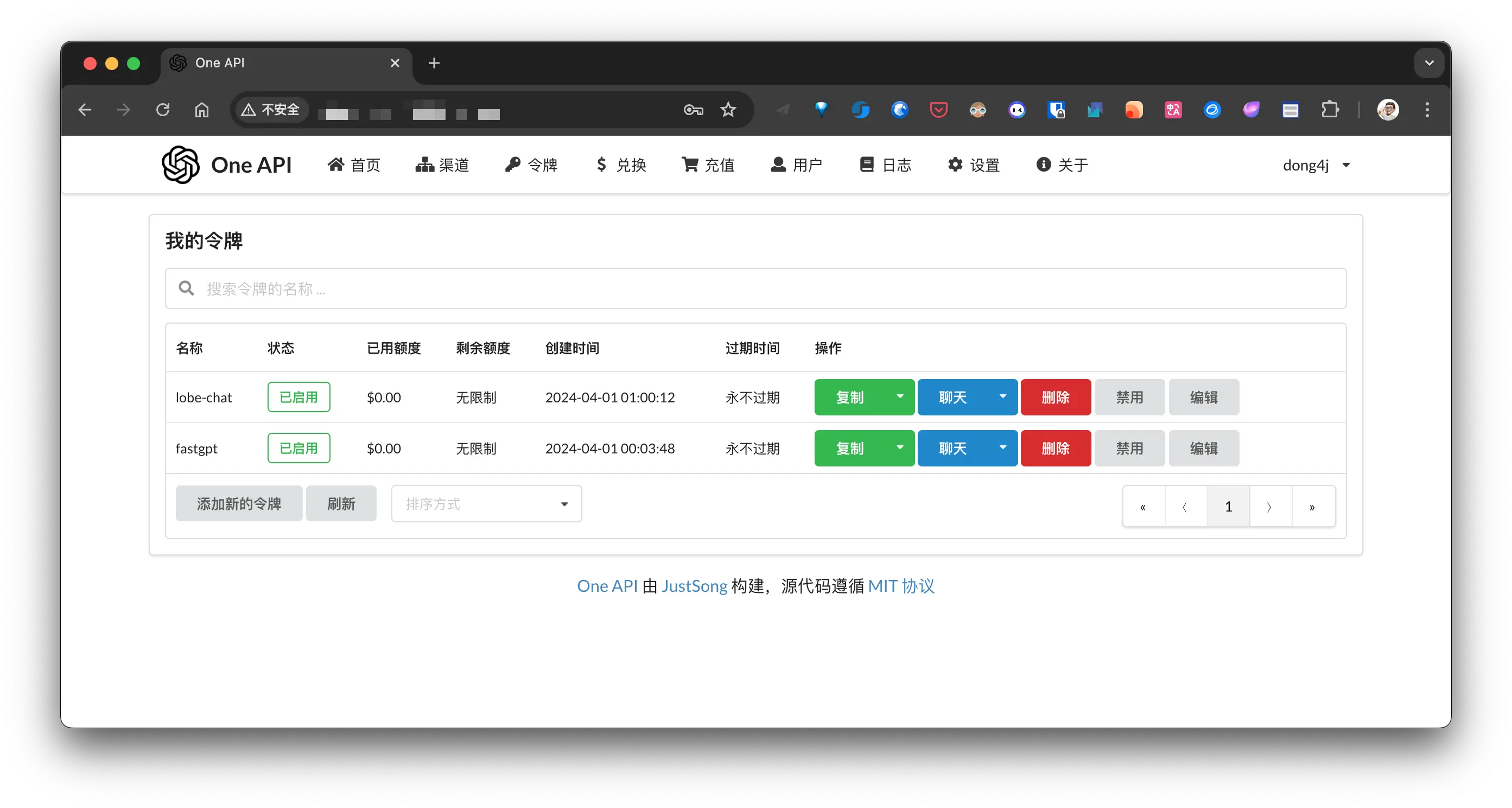This screenshot has width=1512, height=808.
Task: Open the Pocket extension icon
Action: 938,110
